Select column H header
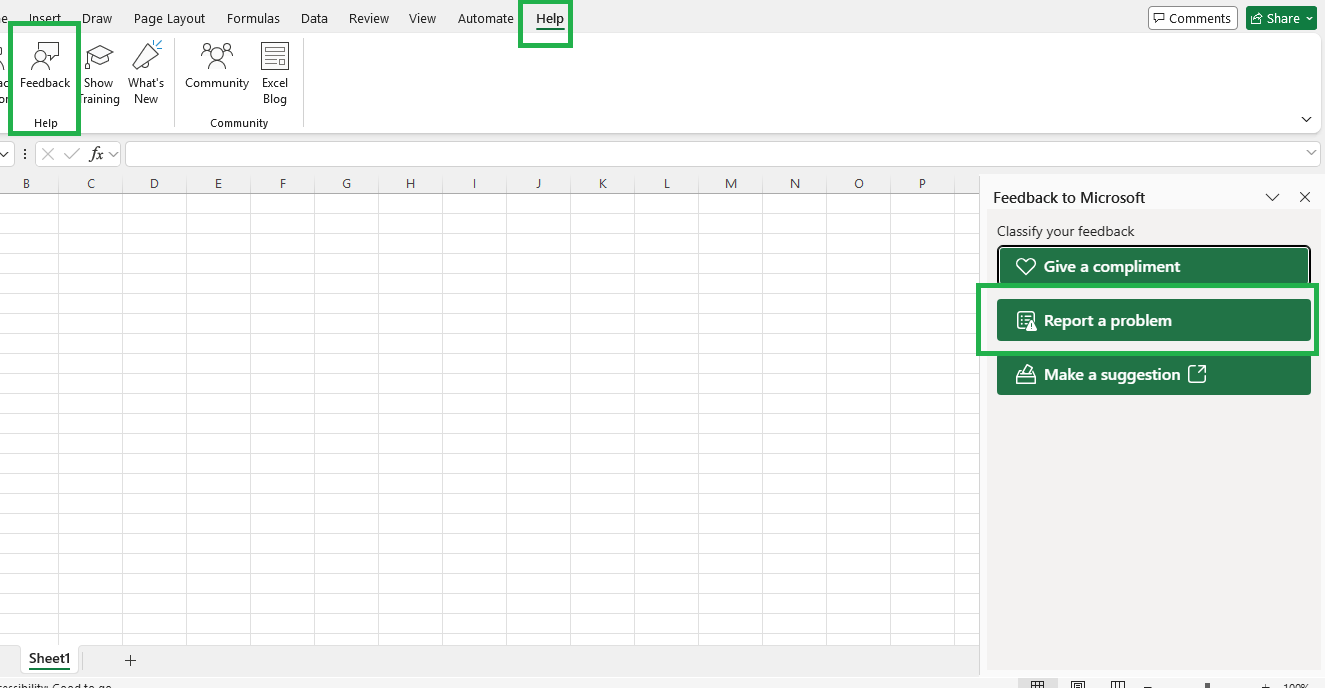The image size is (1325, 688). (410, 184)
